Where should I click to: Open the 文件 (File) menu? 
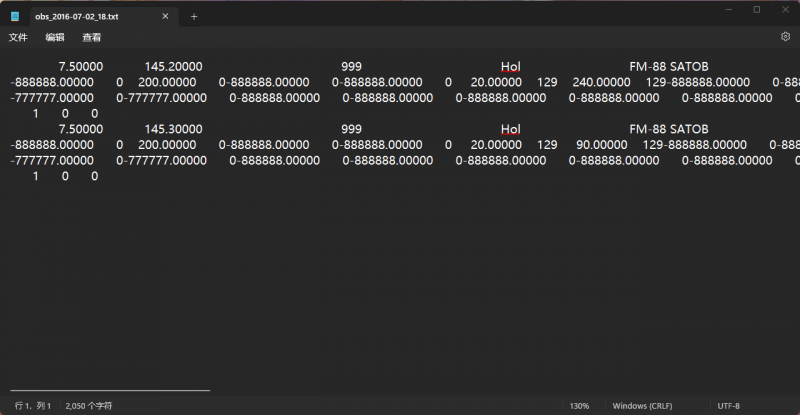tap(18, 37)
